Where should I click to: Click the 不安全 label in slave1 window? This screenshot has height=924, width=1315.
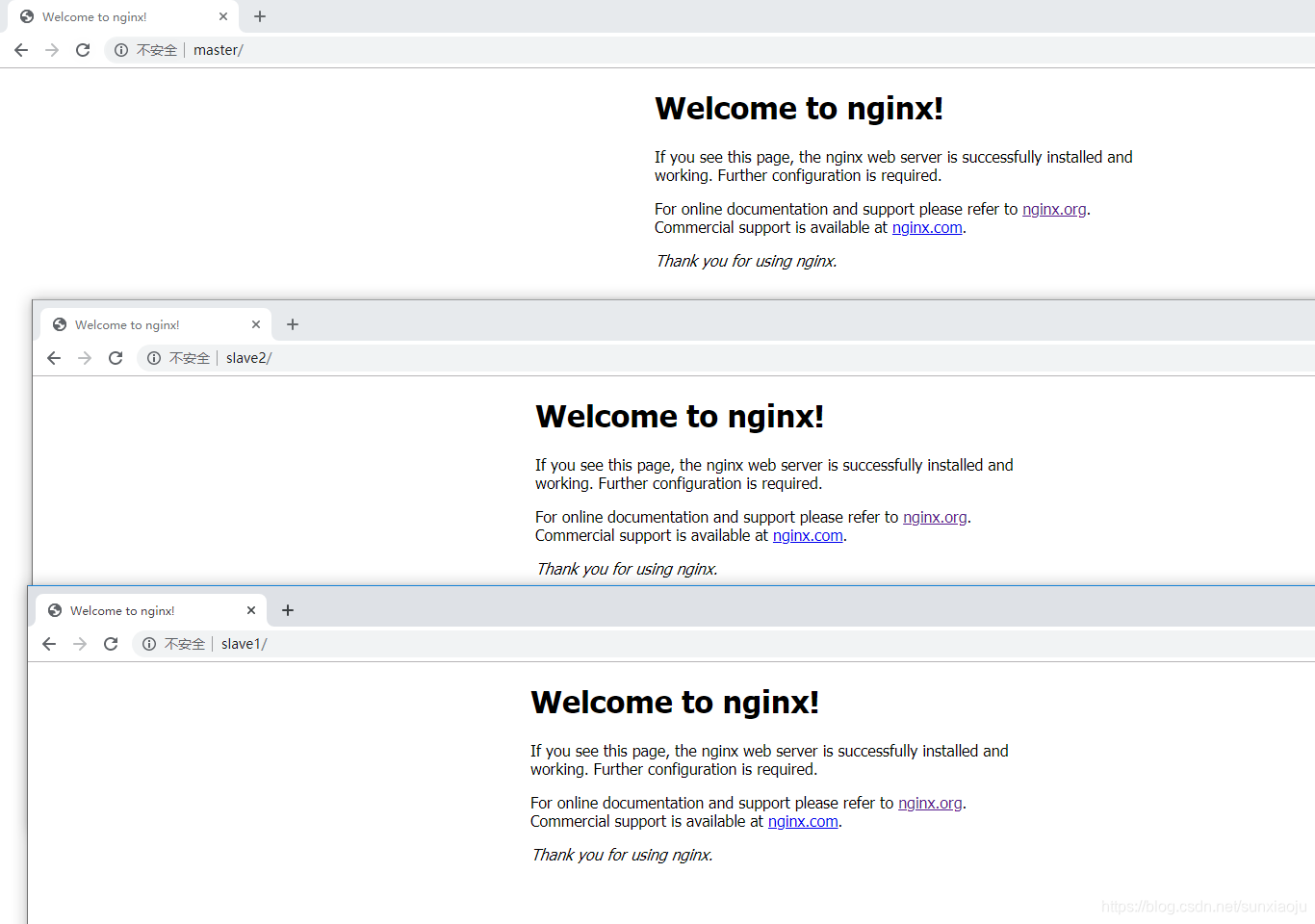(185, 644)
